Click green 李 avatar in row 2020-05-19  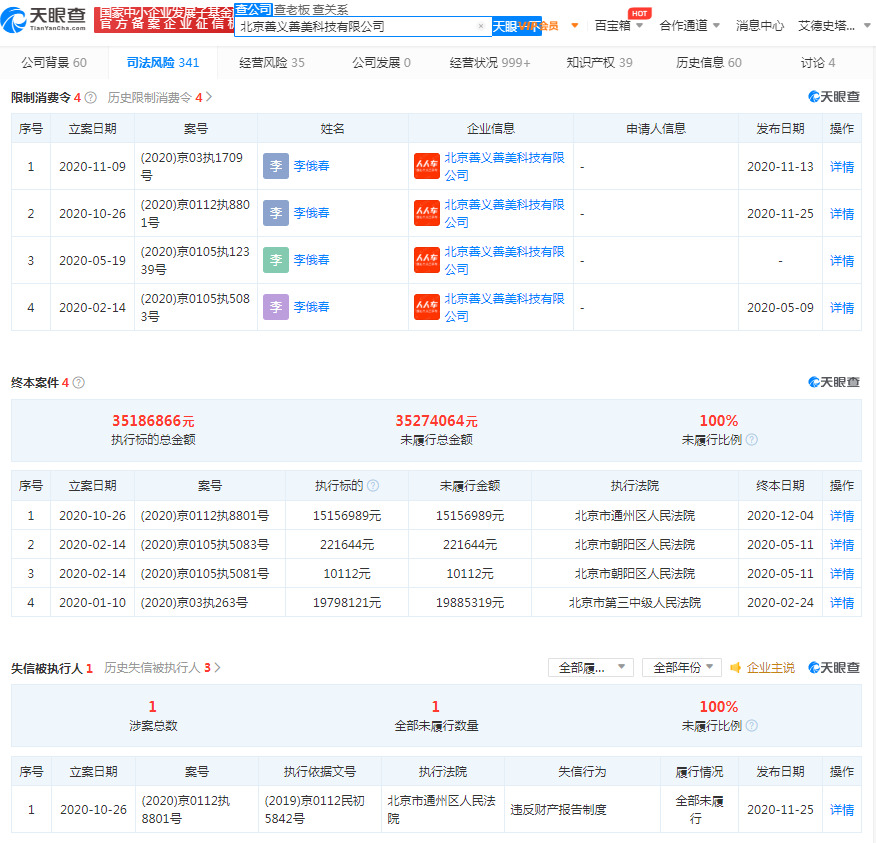276,260
